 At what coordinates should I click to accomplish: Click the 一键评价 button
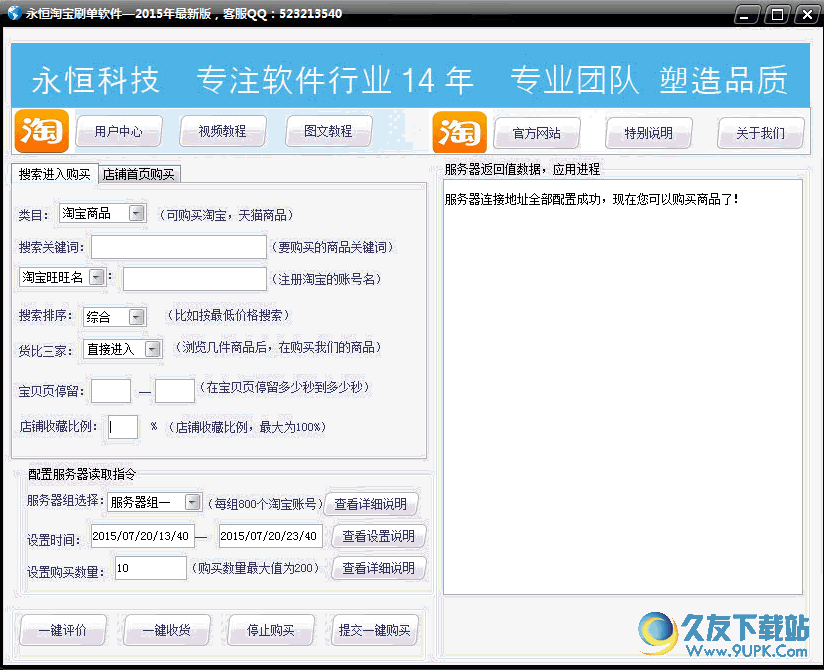[x=63, y=630]
